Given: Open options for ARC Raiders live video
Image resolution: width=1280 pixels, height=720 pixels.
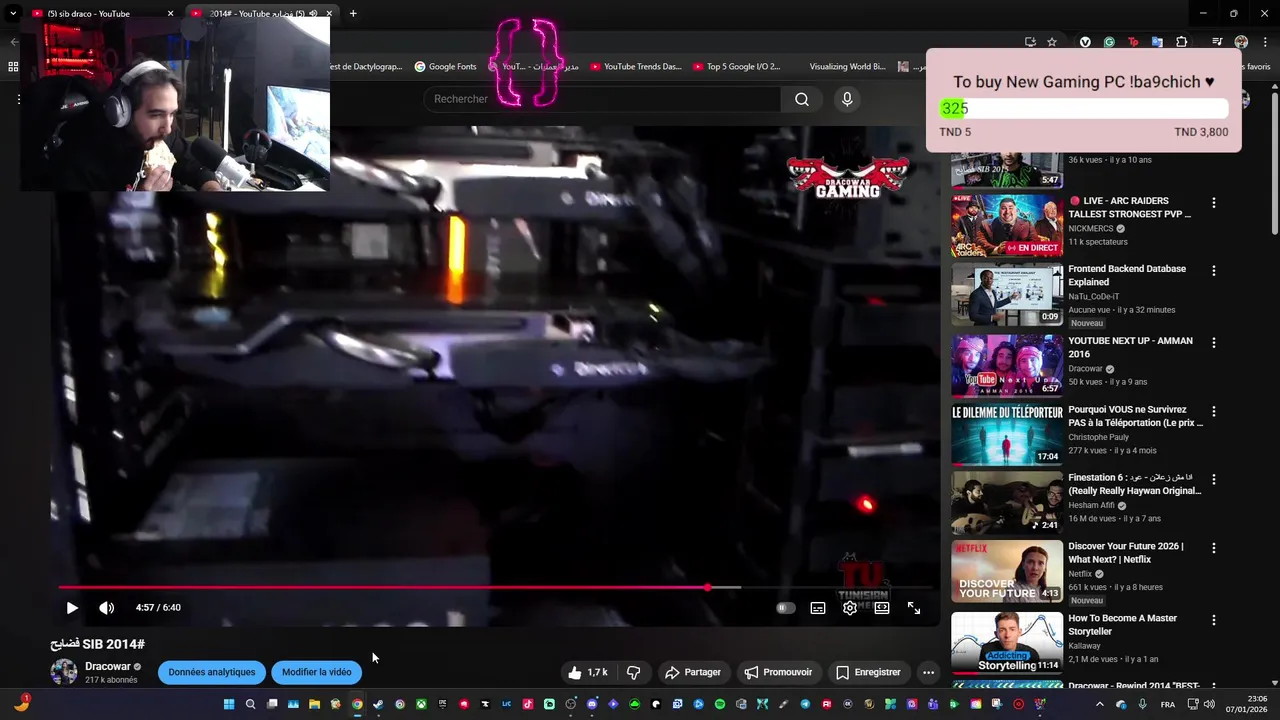Looking at the screenshot, I should [1214, 203].
